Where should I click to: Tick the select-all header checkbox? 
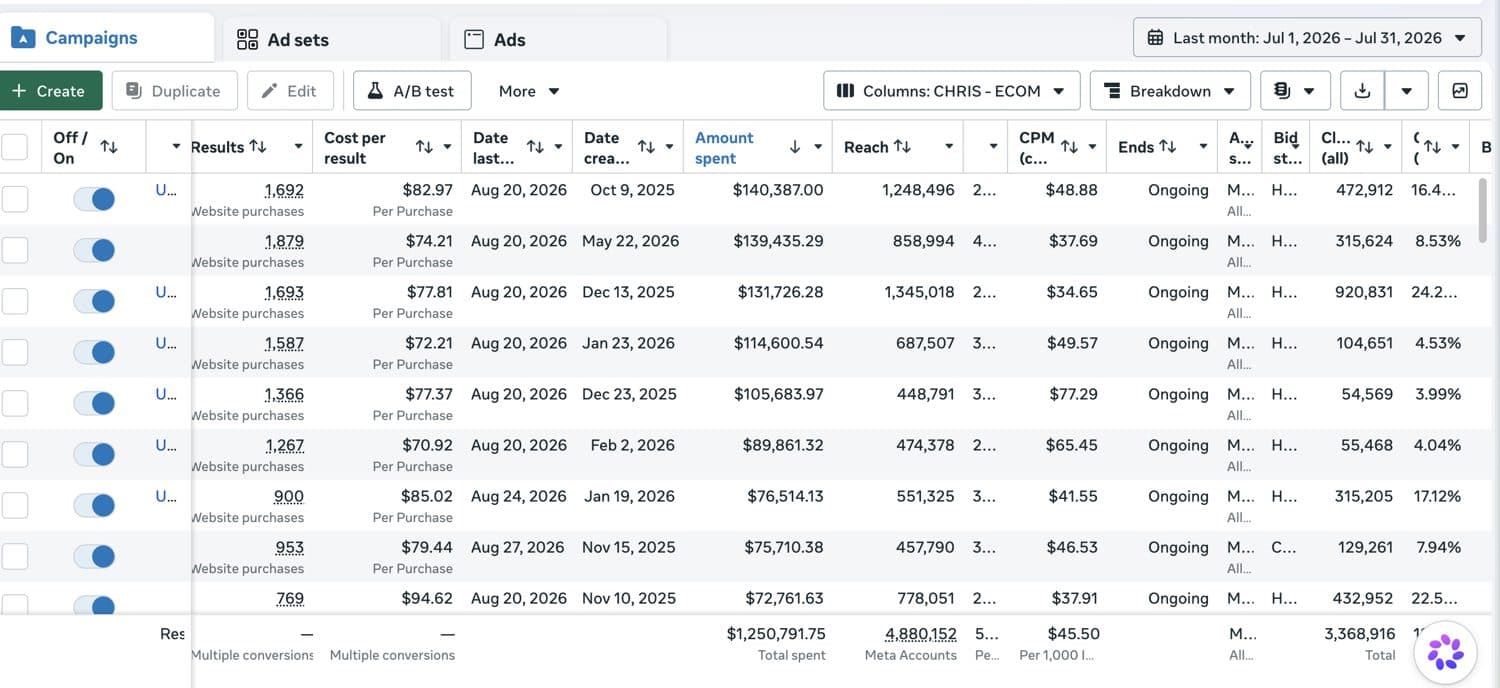pos(15,147)
